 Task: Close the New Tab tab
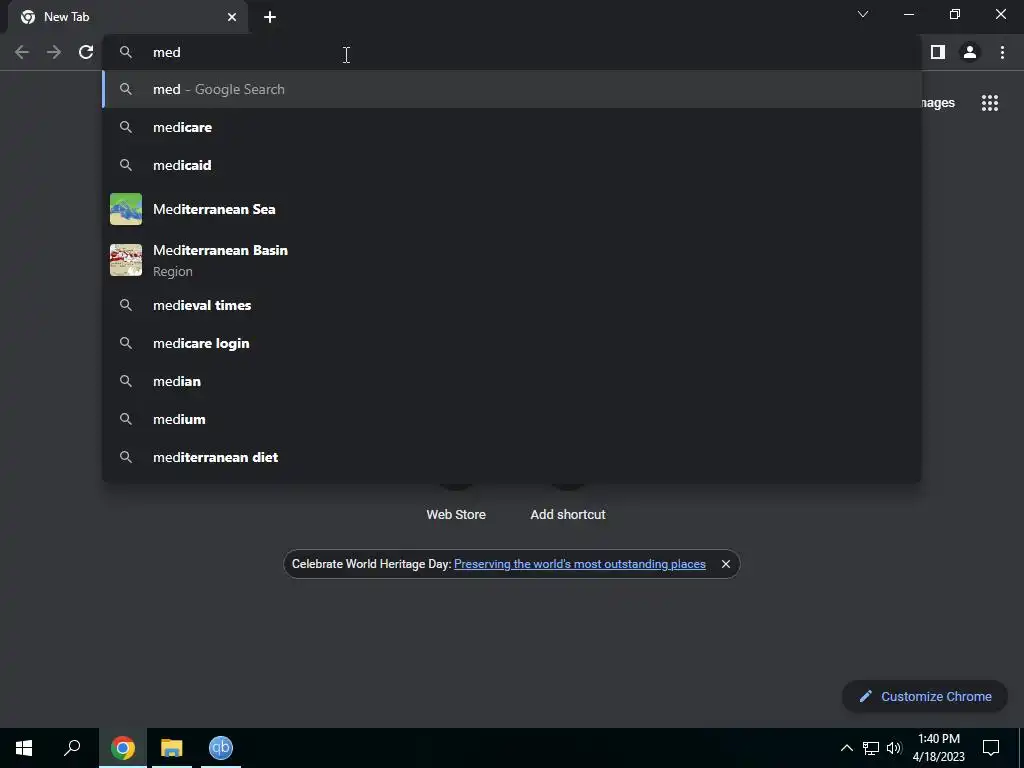point(232,17)
